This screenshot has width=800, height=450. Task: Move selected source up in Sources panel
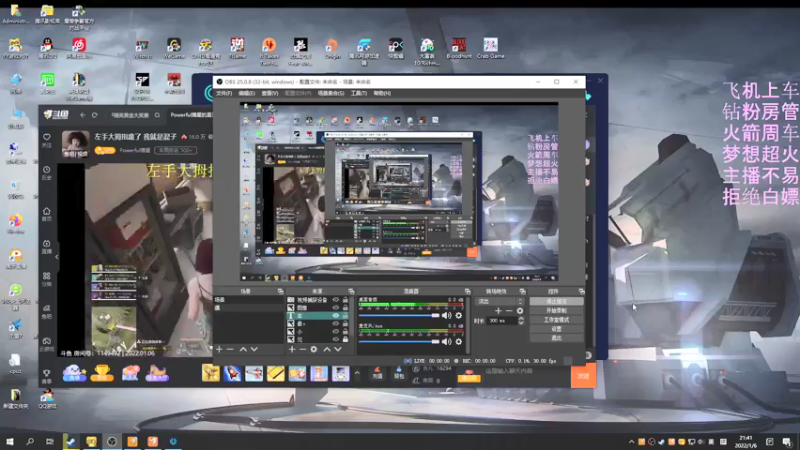coord(327,349)
